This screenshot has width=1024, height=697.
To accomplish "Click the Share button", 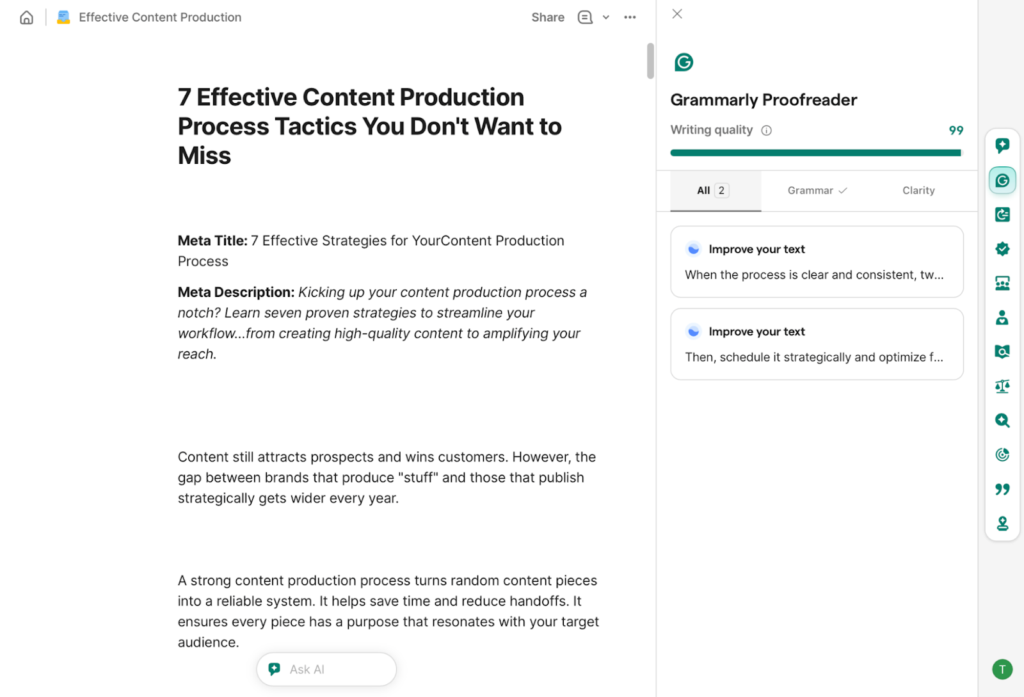I will point(547,17).
